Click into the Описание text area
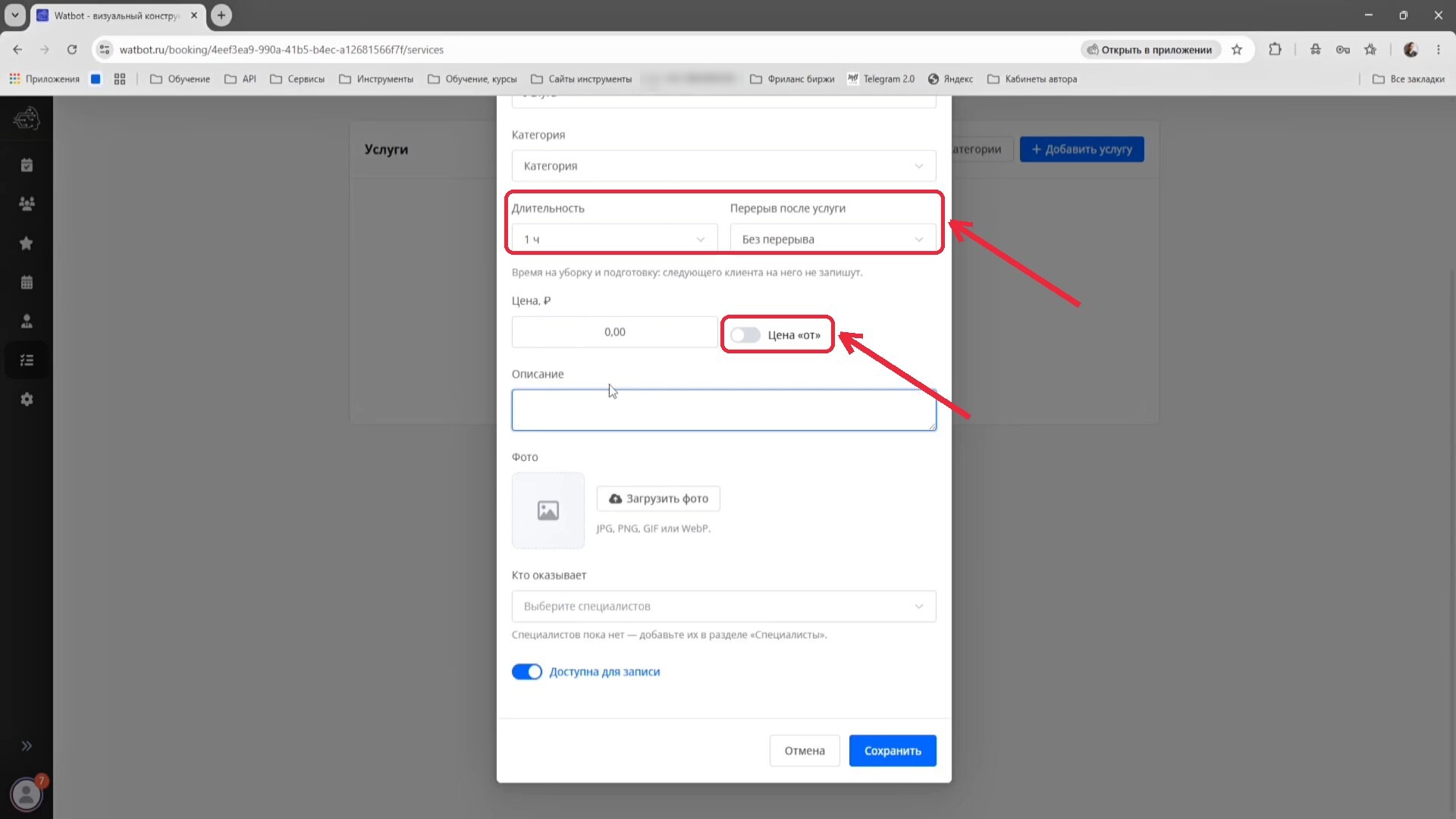The height and width of the screenshot is (819, 1456). tap(723, 410)
